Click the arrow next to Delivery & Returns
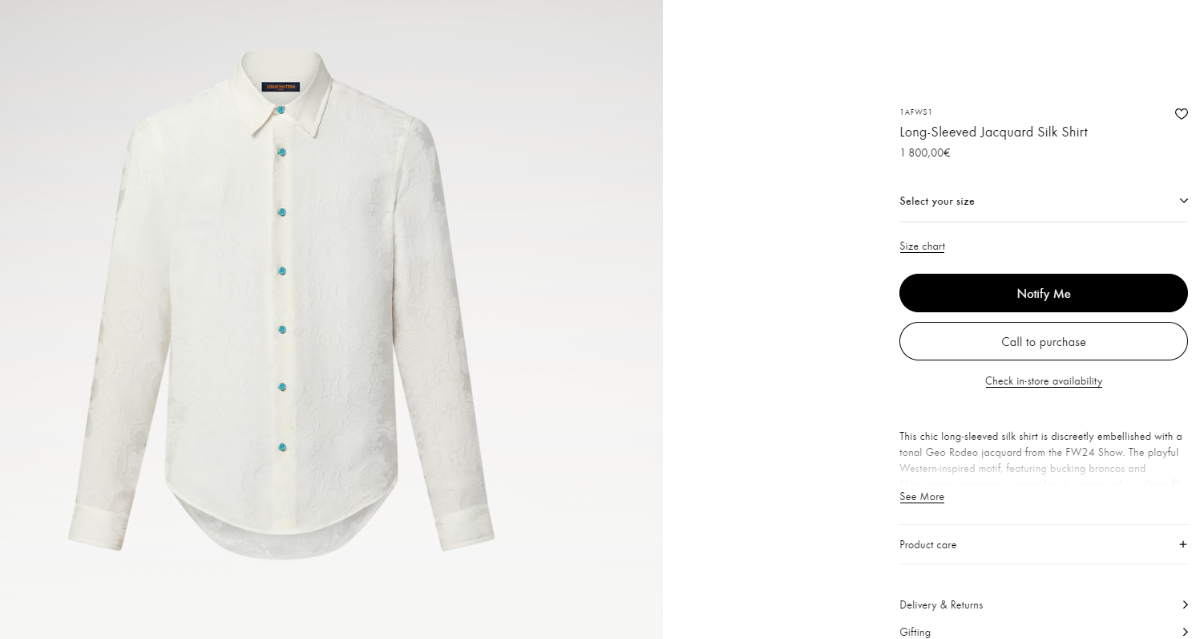This screenshot has width=1200, height=639. click(1185, 605)
